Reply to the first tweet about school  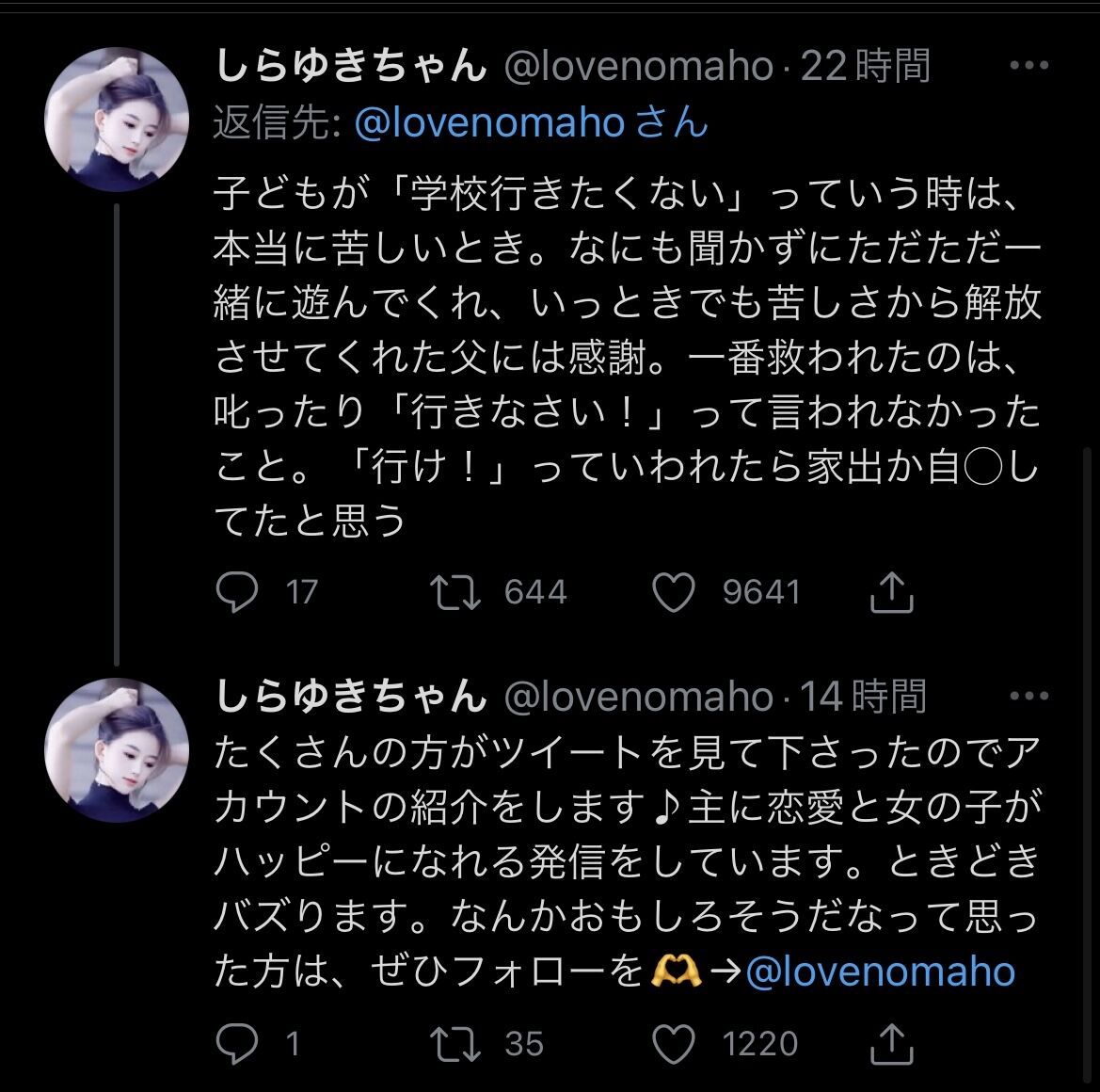point(237,592)
